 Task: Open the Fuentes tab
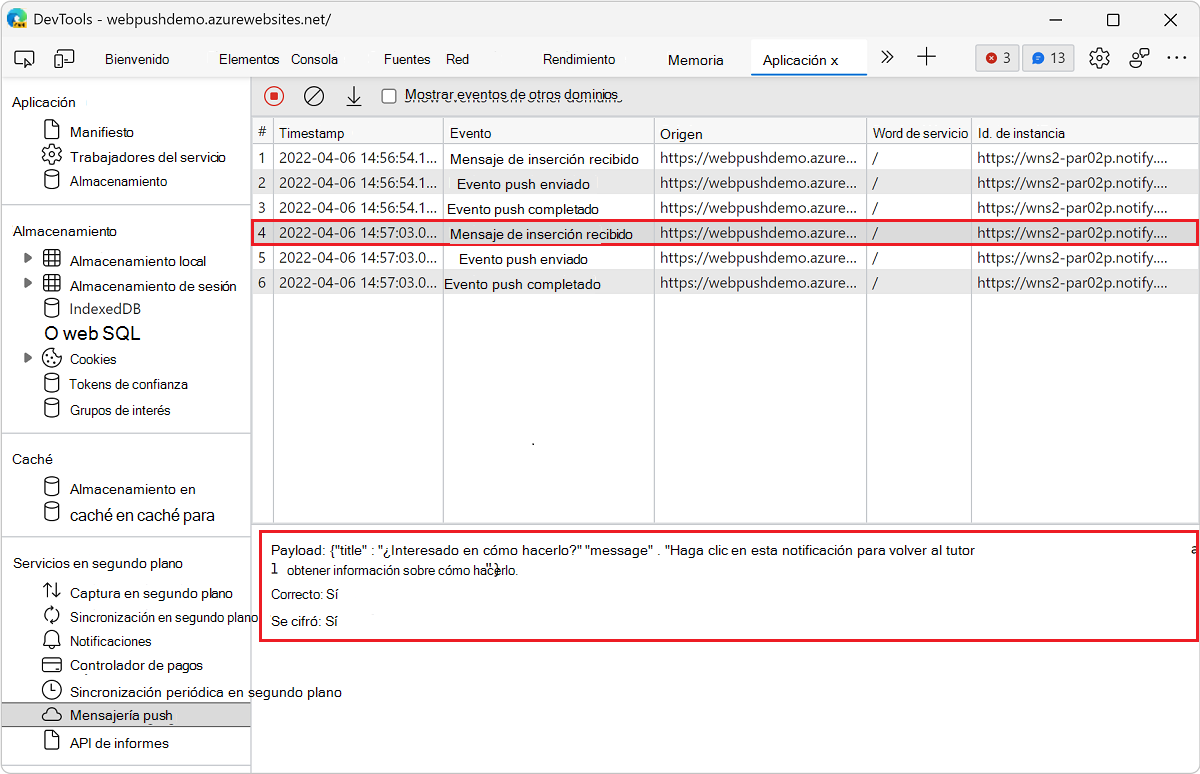[x=407, y=59]
